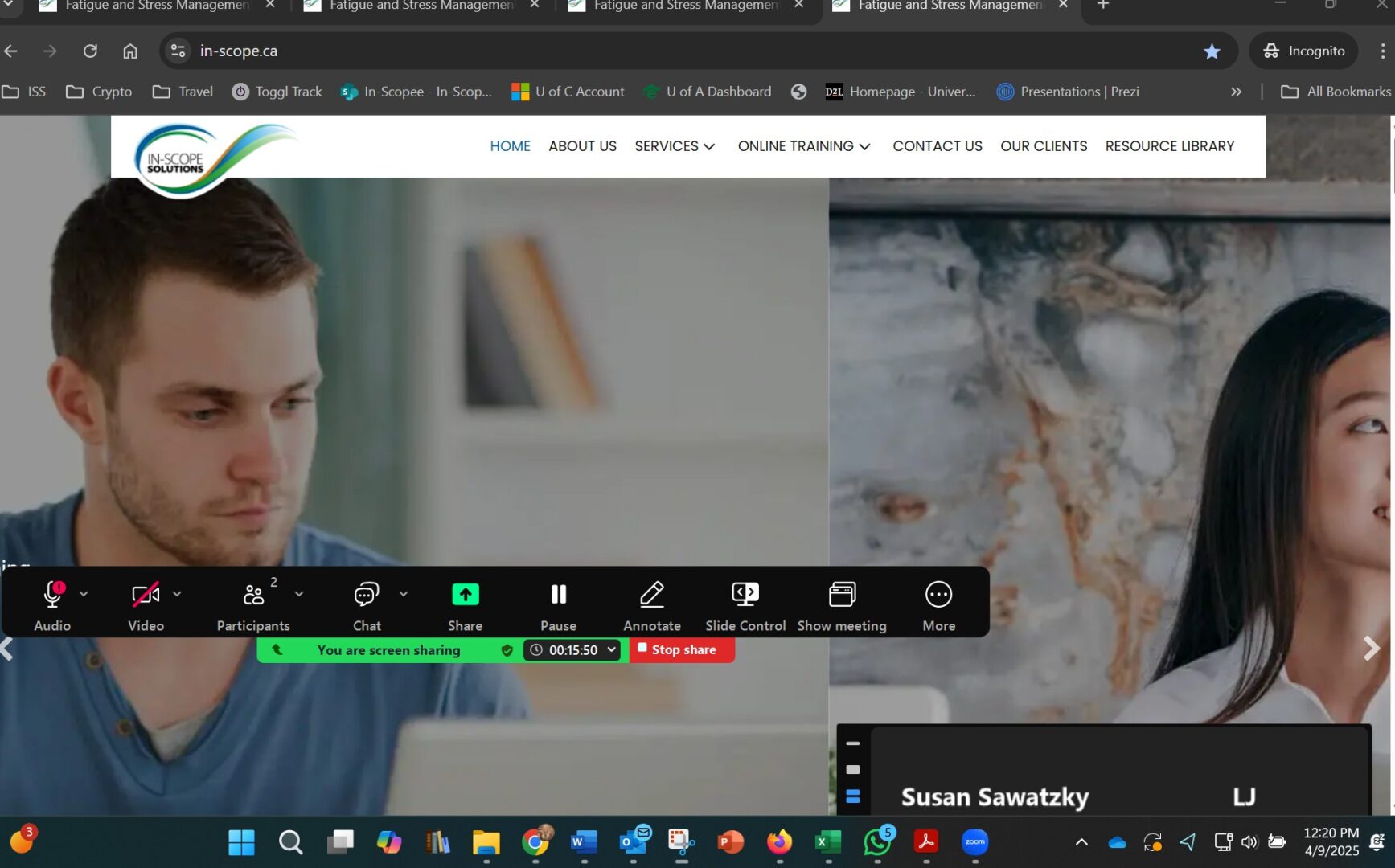Open WhatsApp from the taskbar
The image size is (1395, 868).
pyautogui.click(x=876, y=842)
